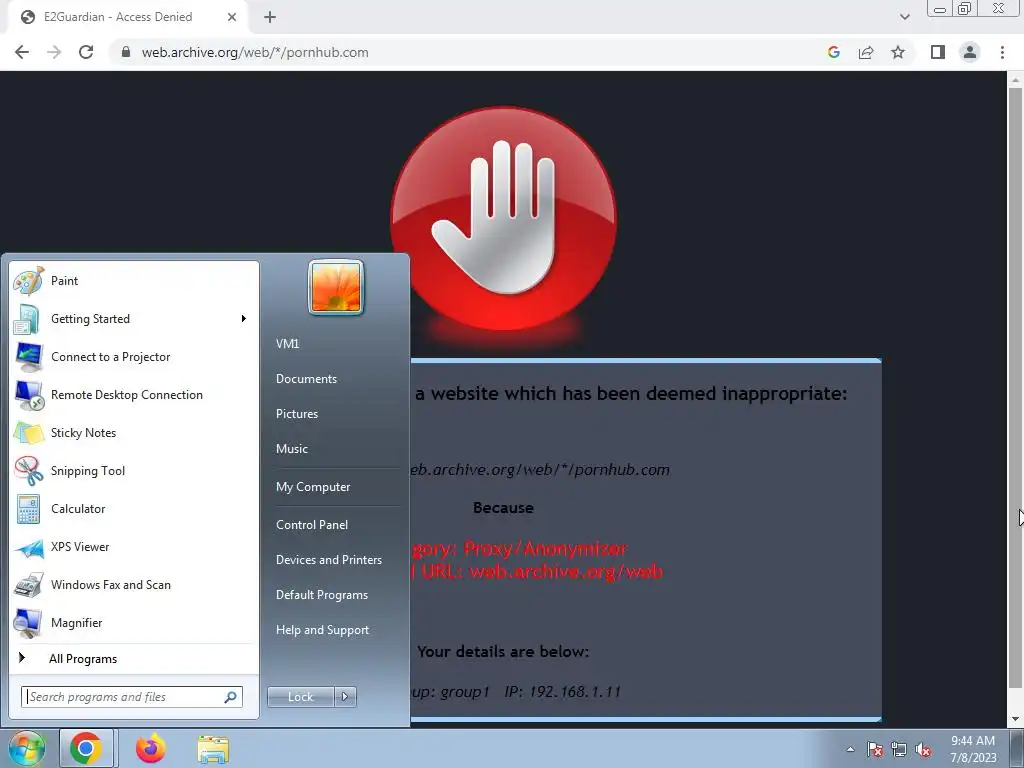Open the VM1 user folder

287,344
